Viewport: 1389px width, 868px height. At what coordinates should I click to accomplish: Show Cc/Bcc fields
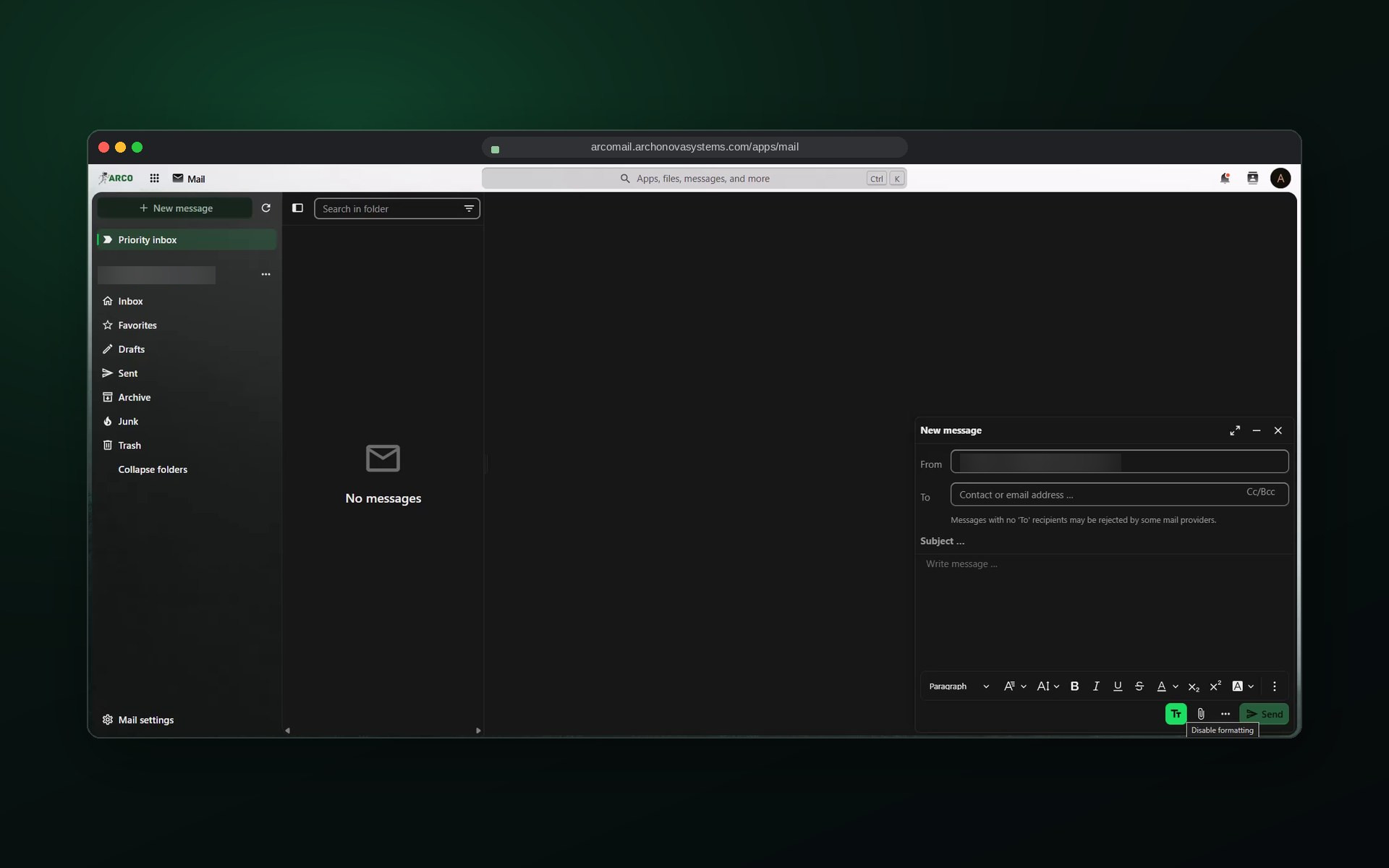pos(1260,492)
